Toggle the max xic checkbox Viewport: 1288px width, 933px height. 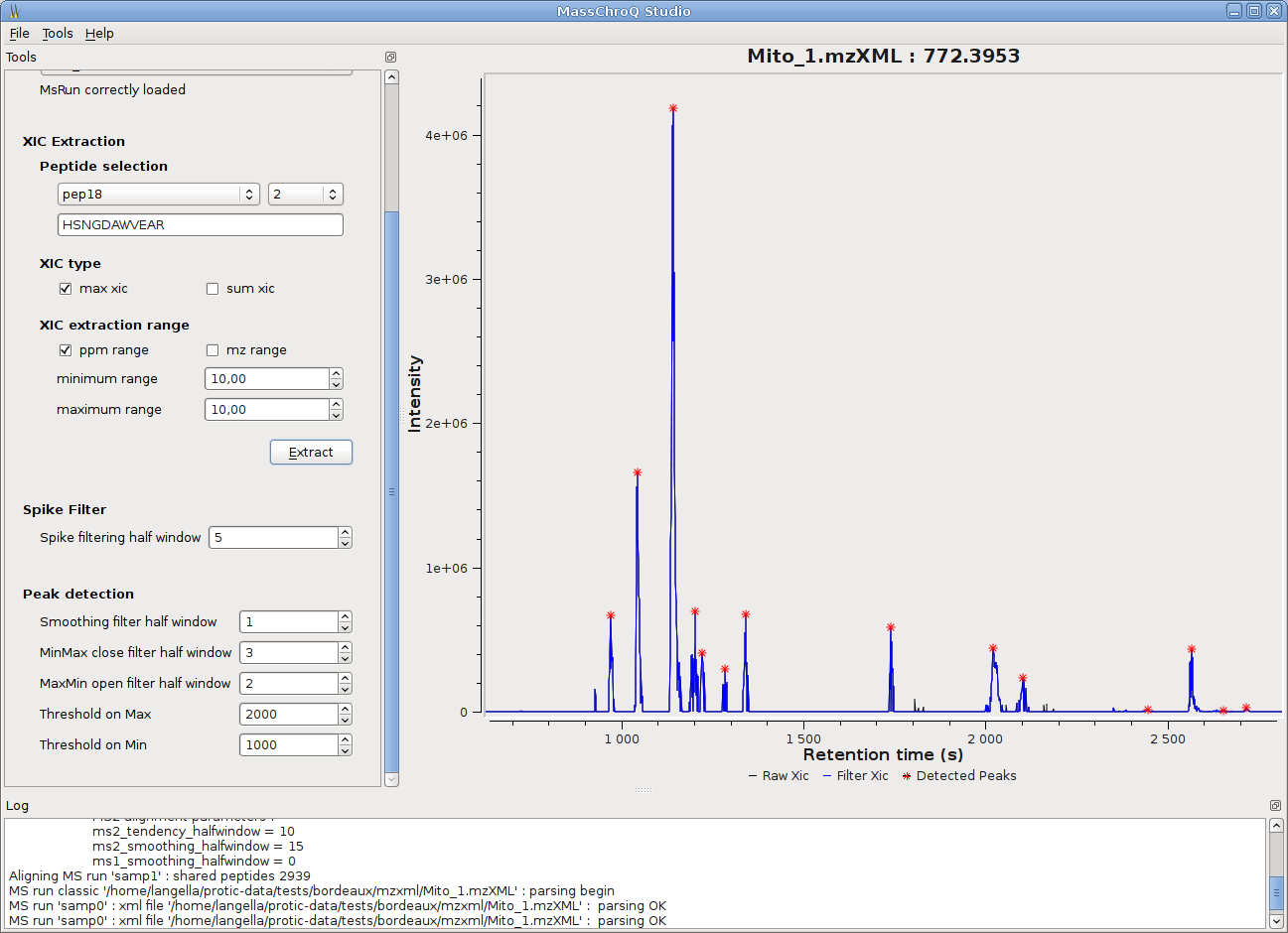click(66, 289)
